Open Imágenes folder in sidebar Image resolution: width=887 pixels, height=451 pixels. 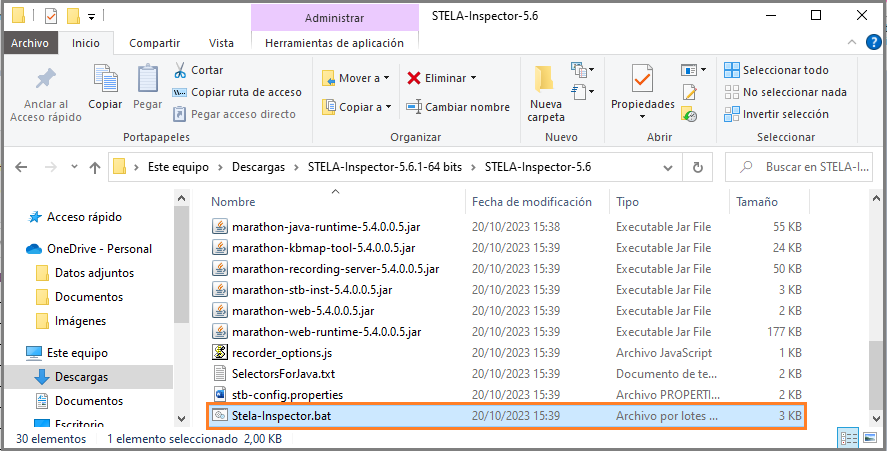pos(80,321)
